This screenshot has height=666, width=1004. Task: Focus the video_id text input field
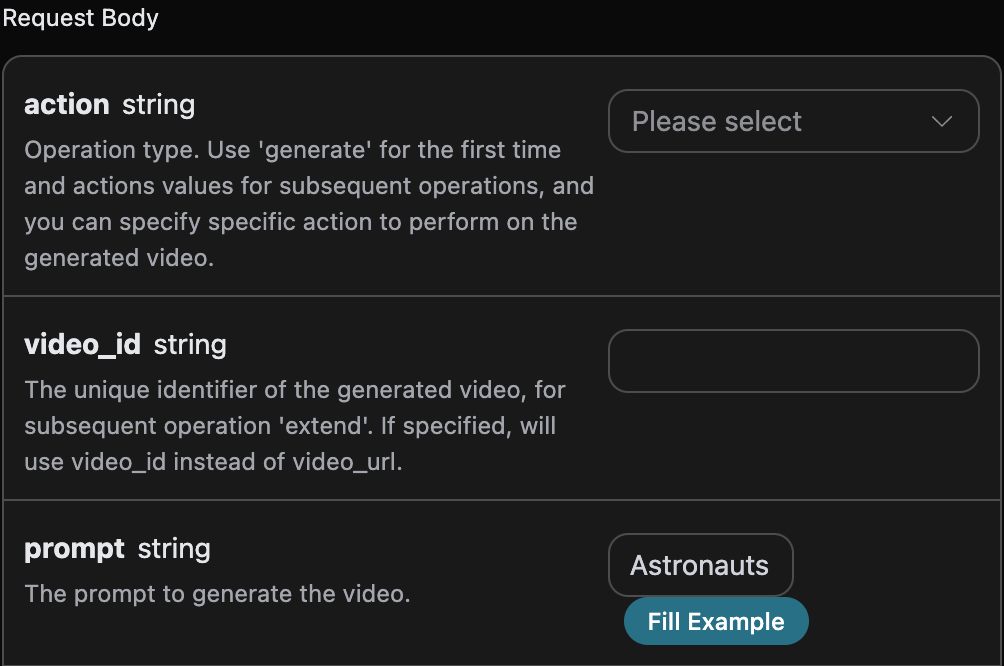tap(792, 361)
